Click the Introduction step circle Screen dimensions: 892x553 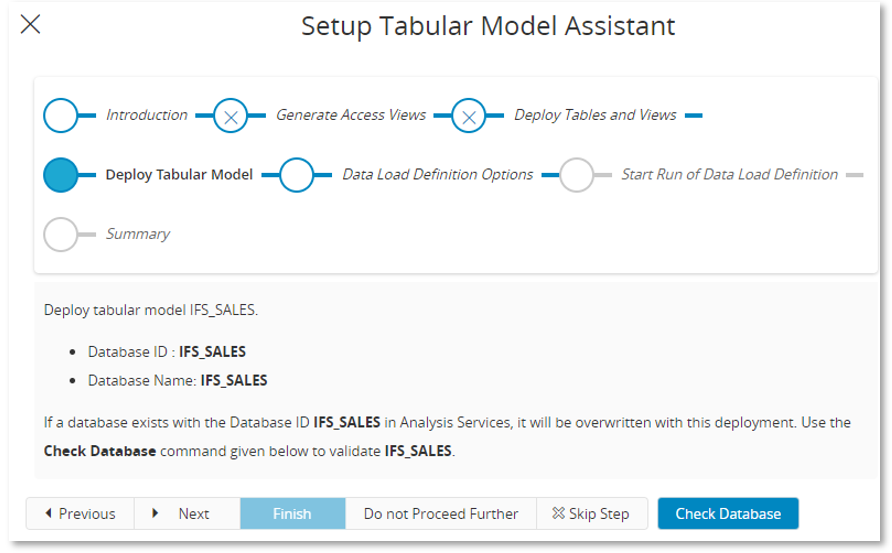61,116
